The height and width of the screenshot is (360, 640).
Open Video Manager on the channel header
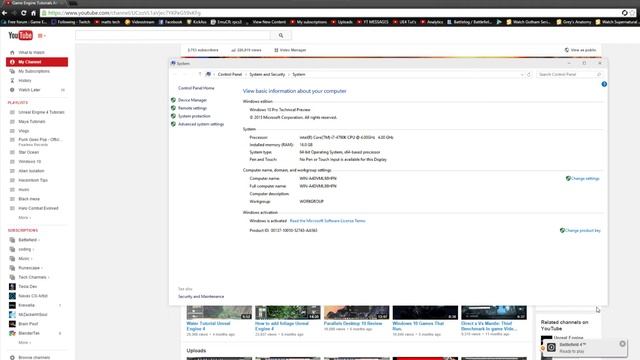tap(290, 50)
